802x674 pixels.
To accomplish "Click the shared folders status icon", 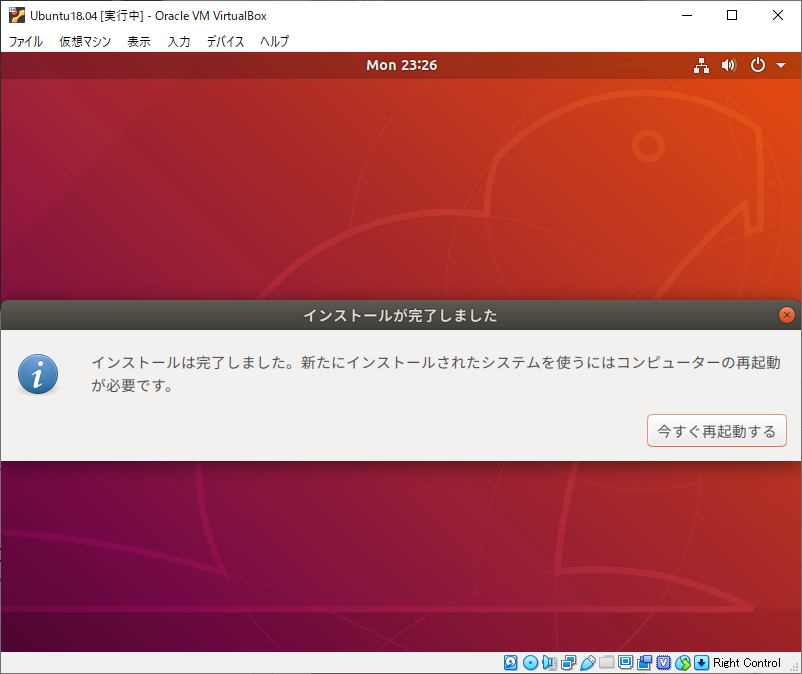I will 607,663.
